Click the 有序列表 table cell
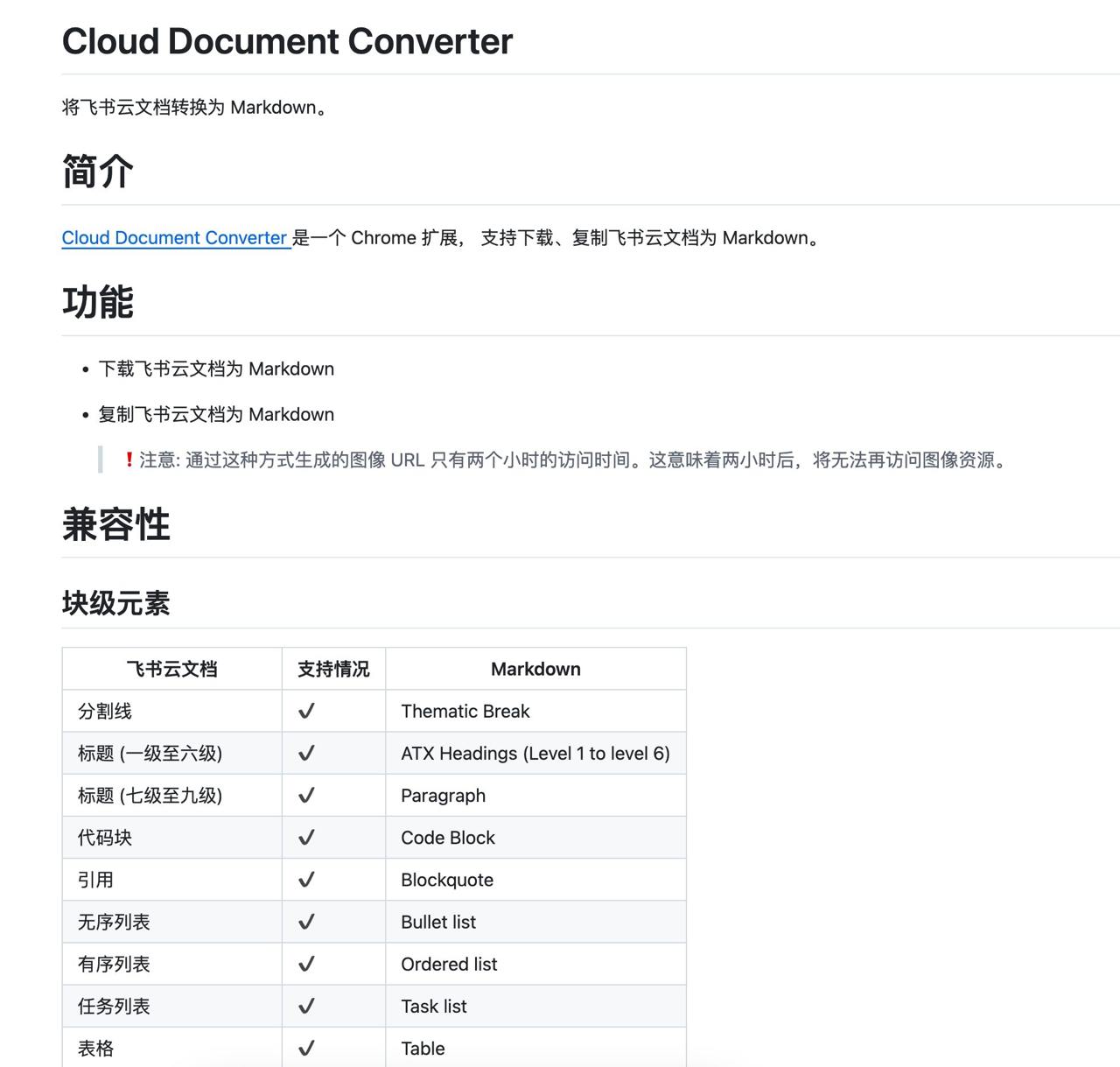The image size is (1120, 1067). tap(172, 964)
